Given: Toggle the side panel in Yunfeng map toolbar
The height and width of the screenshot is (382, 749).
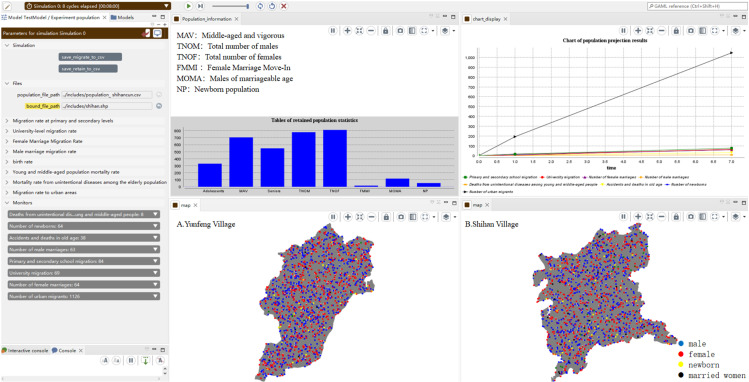Looking at the screenshot, I should (412, 217).
